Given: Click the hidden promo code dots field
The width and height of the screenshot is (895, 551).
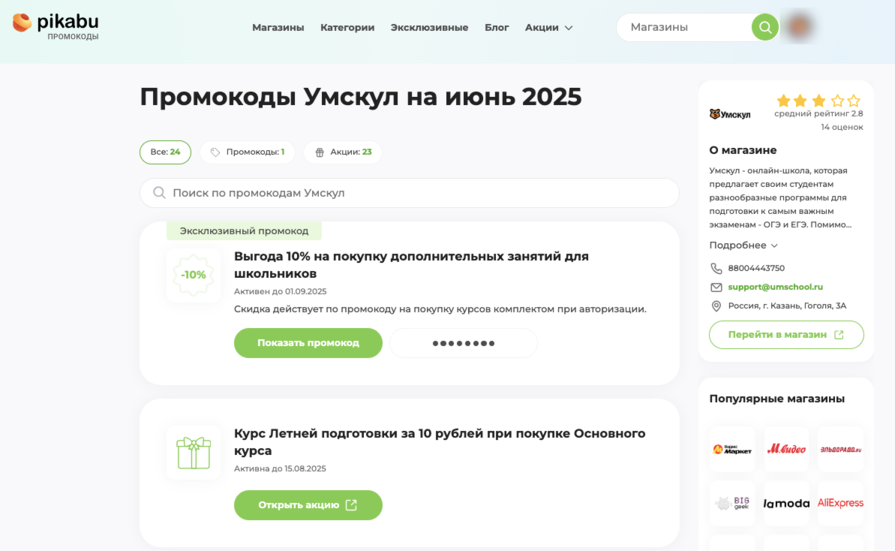Looking at the screenshot, I should click(463, 343).
